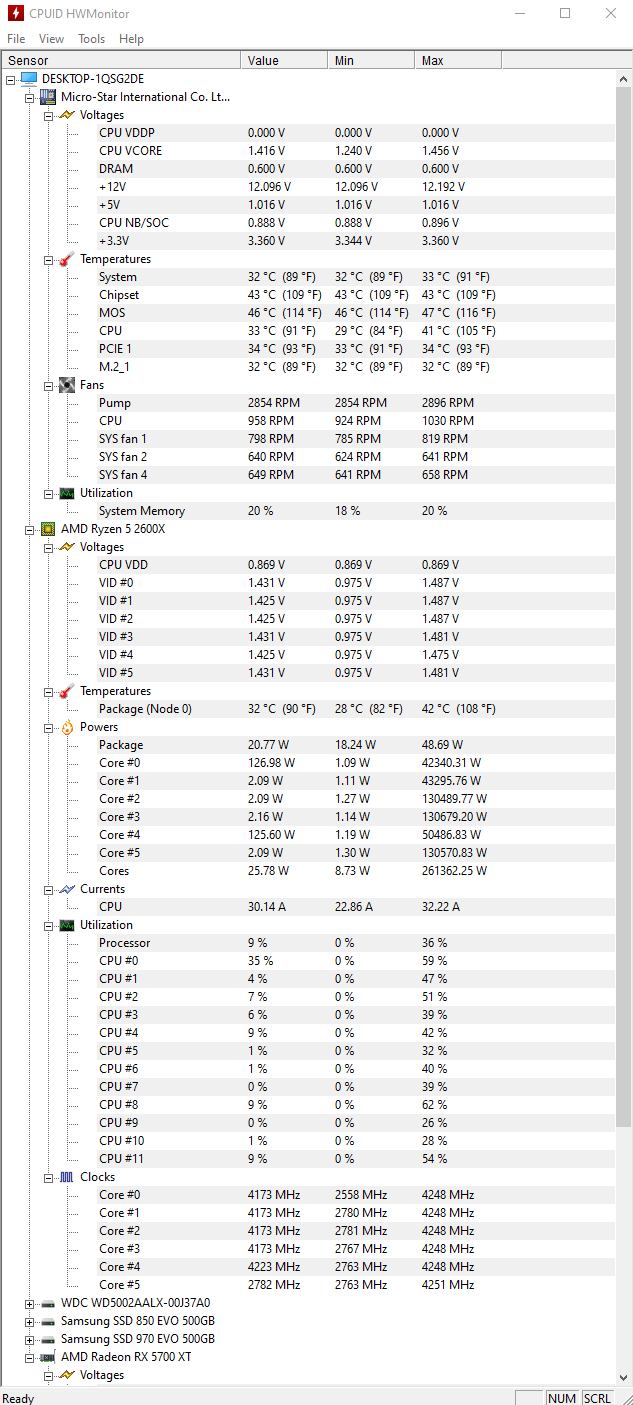Screen dimensions: 633x1405
Task: Click the Clocks icon under Ryzen CPU
Action: tap(67, 1177)
